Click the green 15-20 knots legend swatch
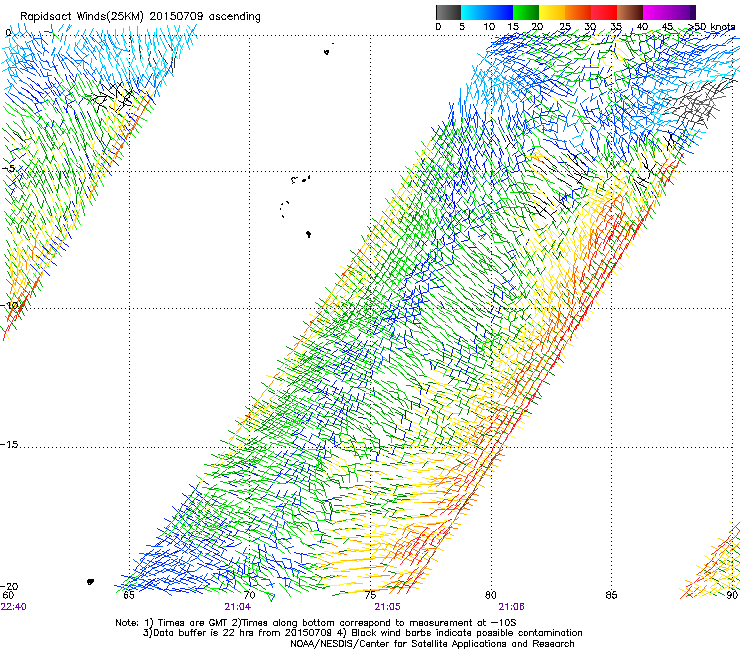This screenshot has width=740, height=650. [526, 12]
